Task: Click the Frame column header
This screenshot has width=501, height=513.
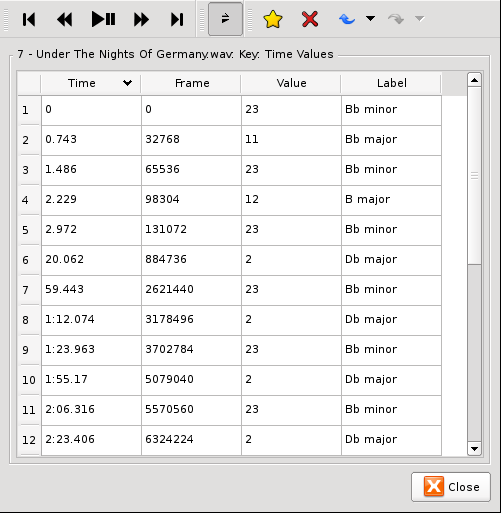Action: [191, 83]
